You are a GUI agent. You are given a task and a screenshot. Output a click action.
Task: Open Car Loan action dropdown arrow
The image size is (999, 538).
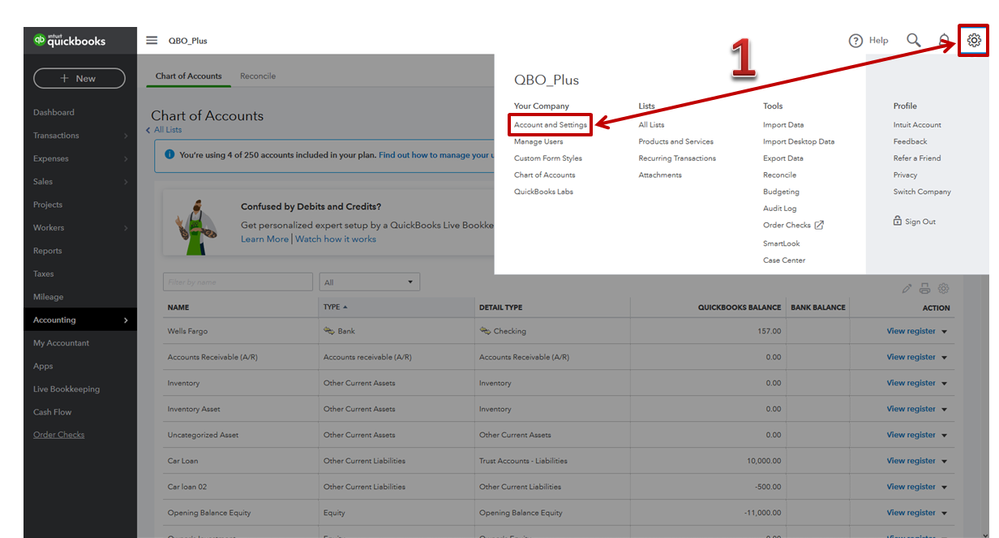tap(944, 461)
